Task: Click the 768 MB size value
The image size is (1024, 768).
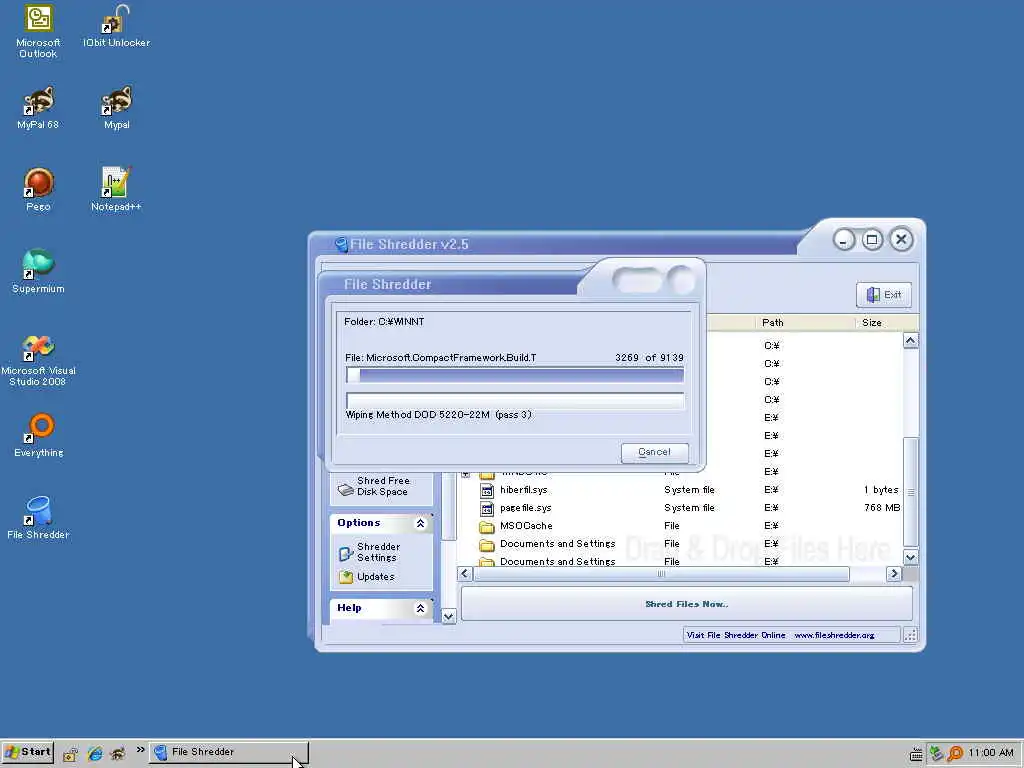Action: 882,507
